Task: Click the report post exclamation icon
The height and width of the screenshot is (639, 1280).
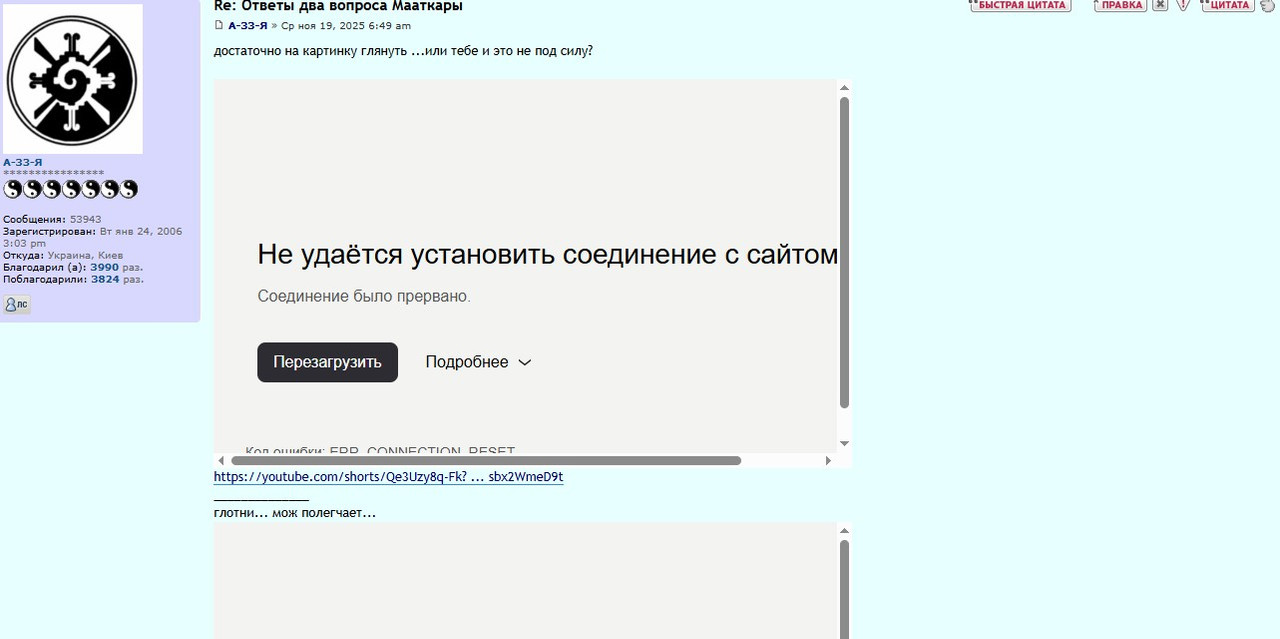Action: pyautogui.click(x=1183, y=5)
